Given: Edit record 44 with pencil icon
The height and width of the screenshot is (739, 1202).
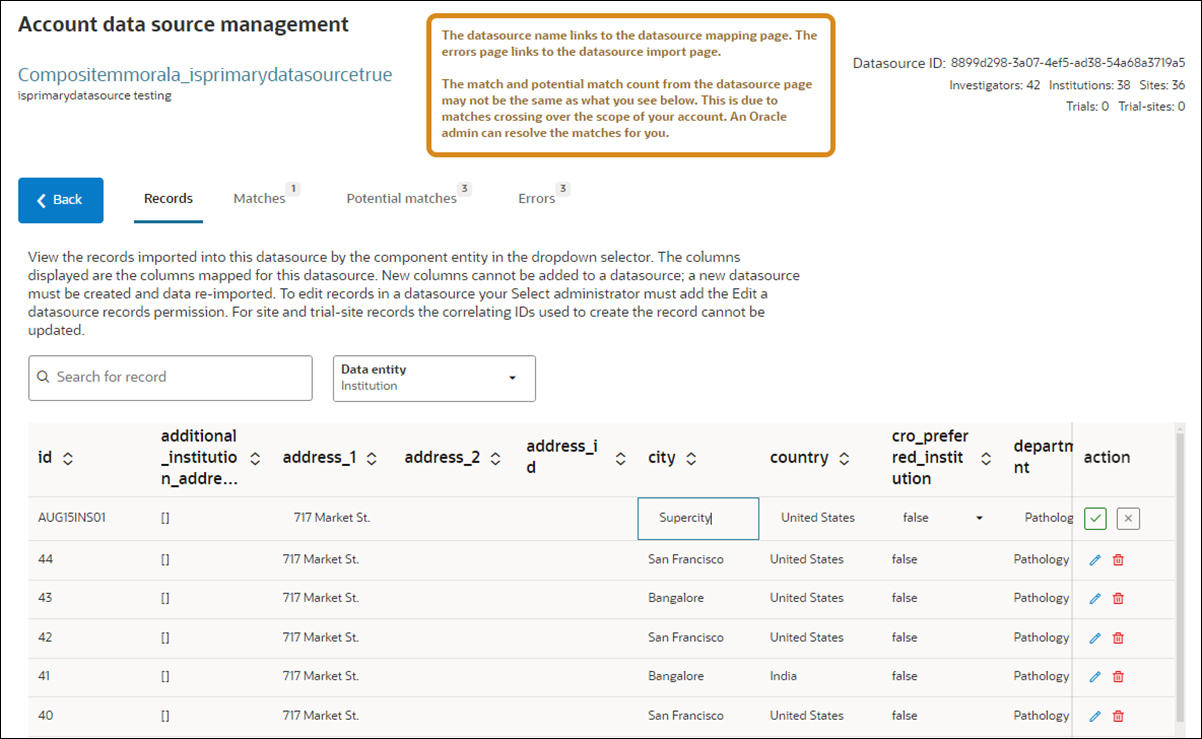Looking at the screenshot, I should tap(1095, 560).
